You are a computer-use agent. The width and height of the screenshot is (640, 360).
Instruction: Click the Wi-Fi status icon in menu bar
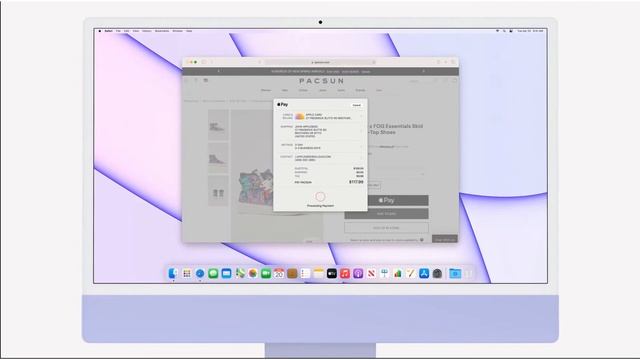pyautogui.click(x=497, y=31)
